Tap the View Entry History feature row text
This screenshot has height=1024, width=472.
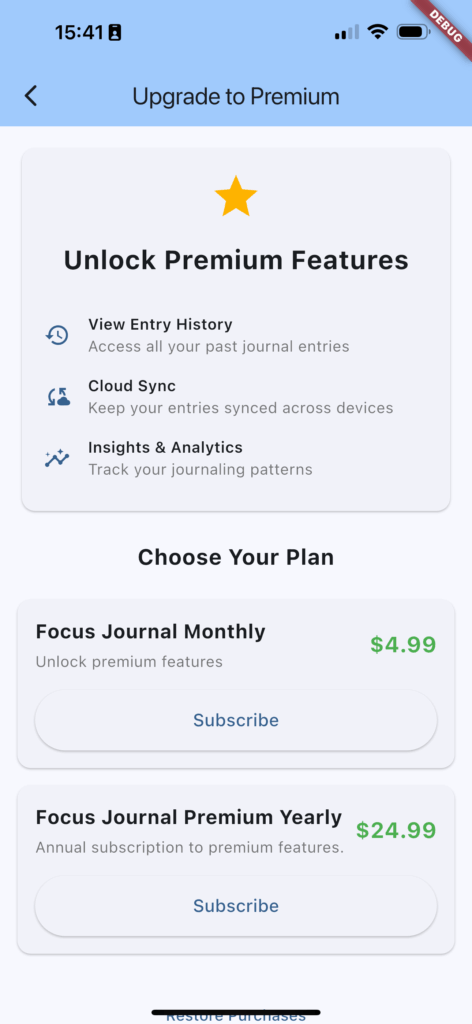tap(160, 324)
